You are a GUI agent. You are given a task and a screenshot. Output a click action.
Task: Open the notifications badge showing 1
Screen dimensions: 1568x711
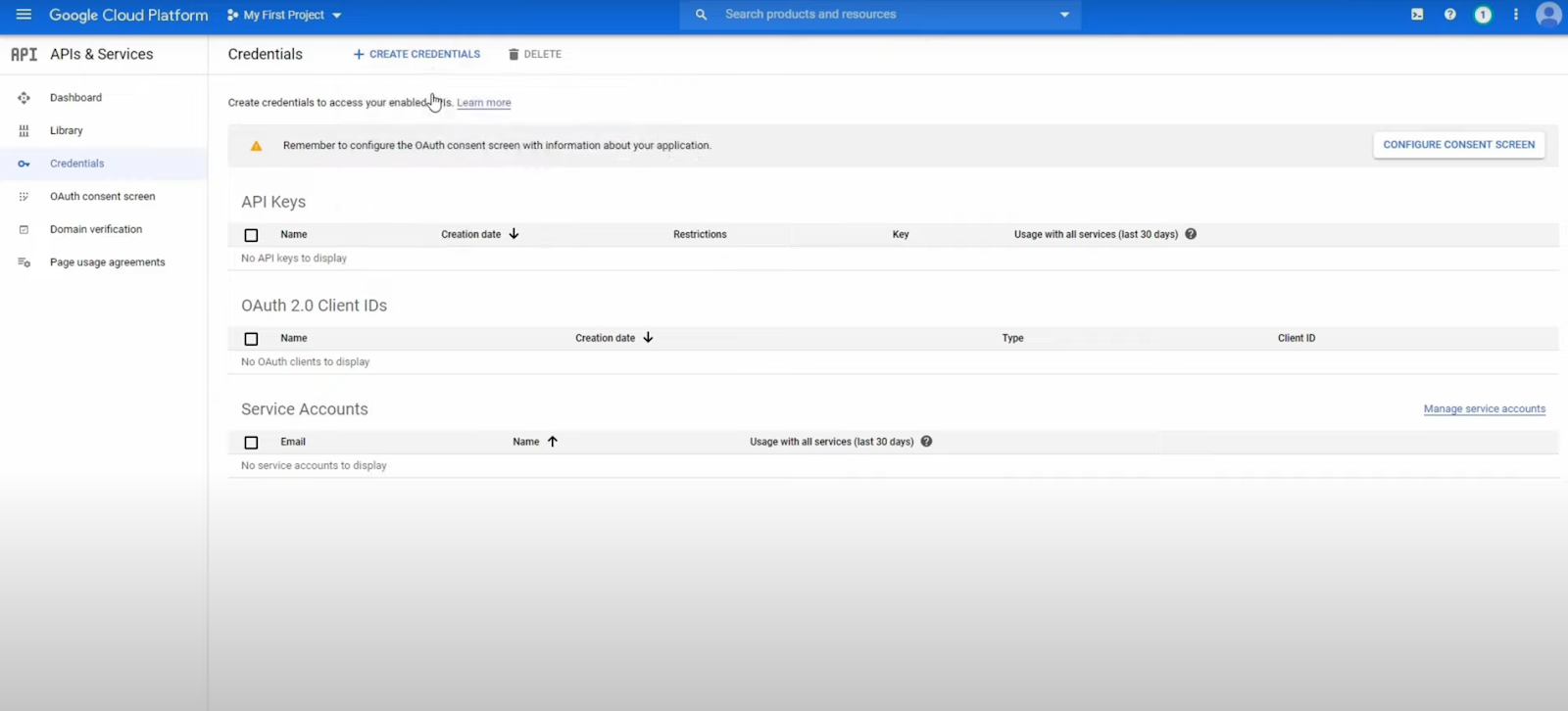[x=1483, y=15]
